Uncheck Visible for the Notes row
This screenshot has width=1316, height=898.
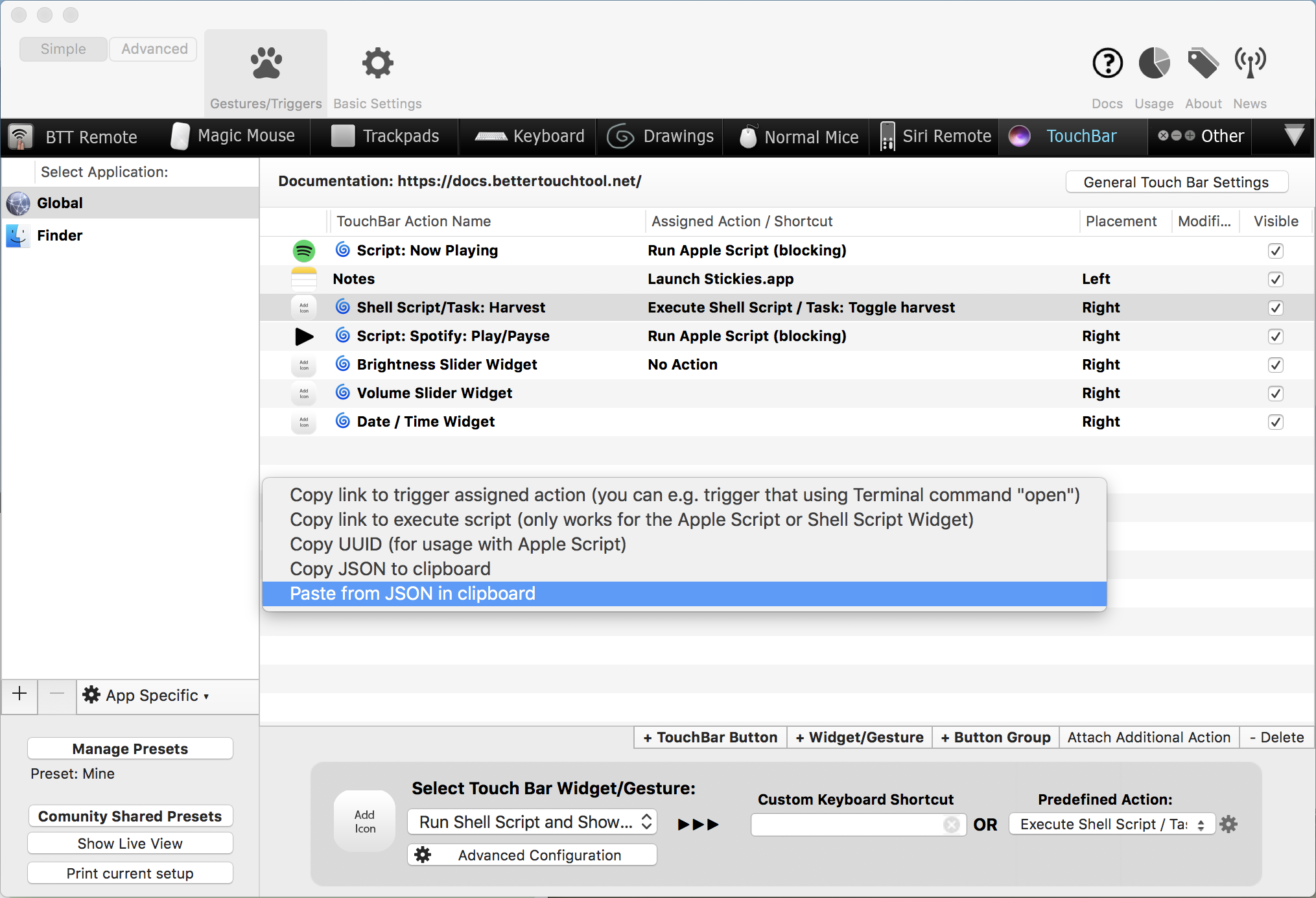[x=1275, y=279]
